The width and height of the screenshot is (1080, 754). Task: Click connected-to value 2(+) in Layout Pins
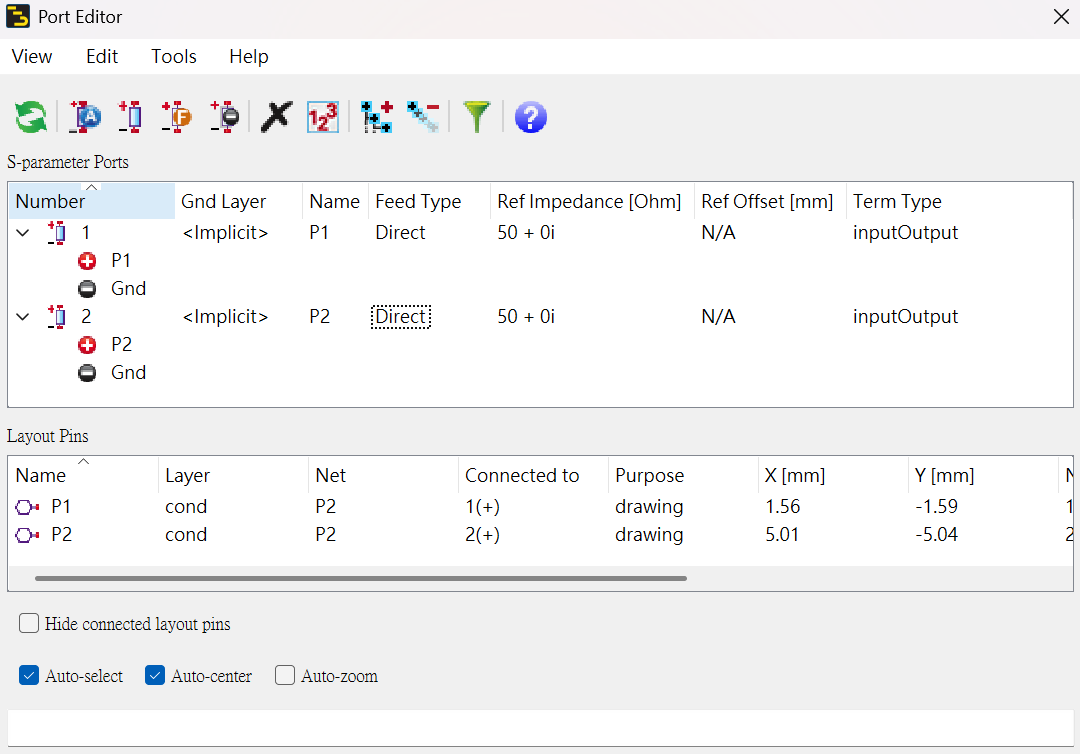point(482,535)
